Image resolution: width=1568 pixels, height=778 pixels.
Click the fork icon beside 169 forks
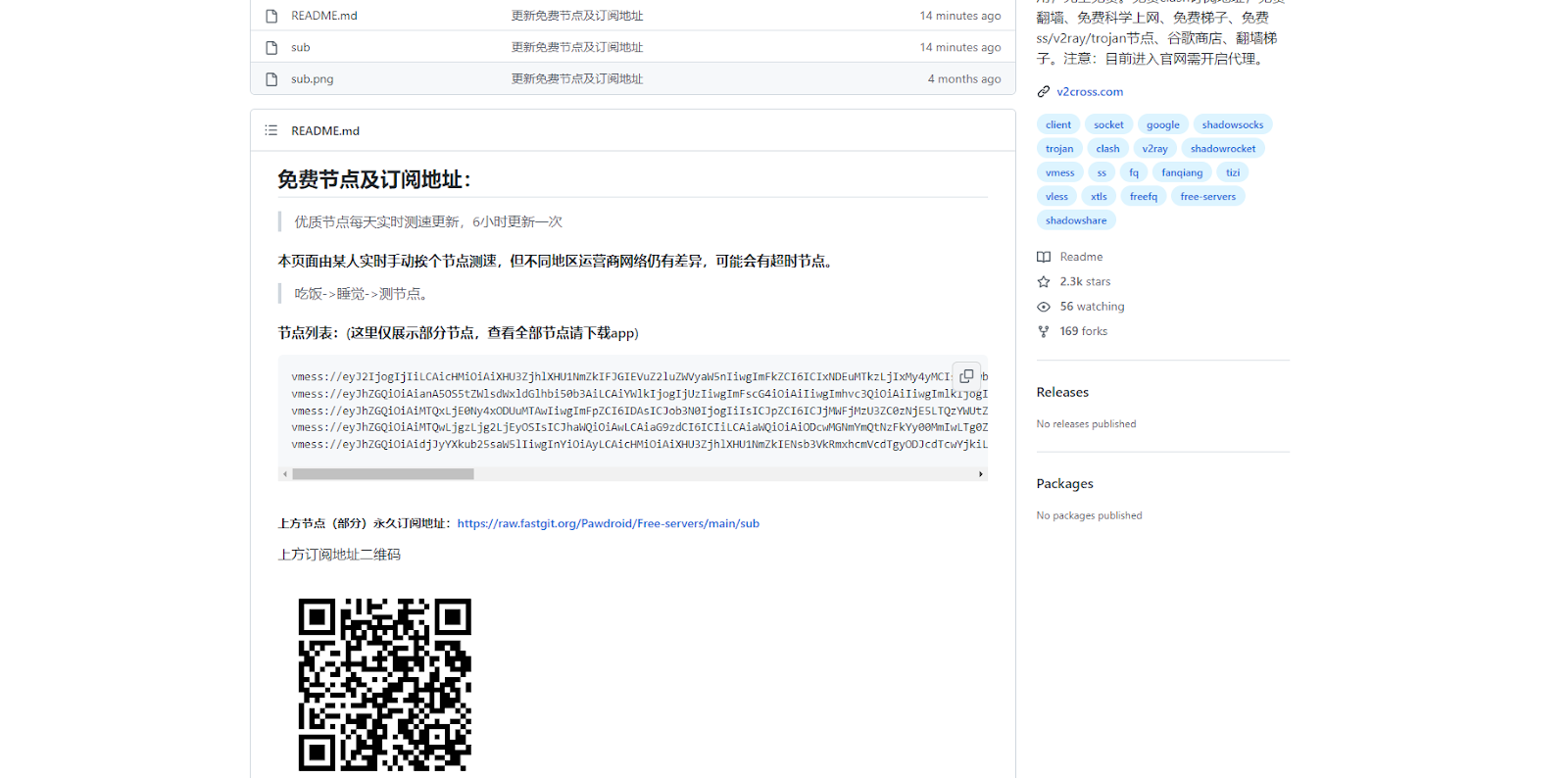(1044, 331)
